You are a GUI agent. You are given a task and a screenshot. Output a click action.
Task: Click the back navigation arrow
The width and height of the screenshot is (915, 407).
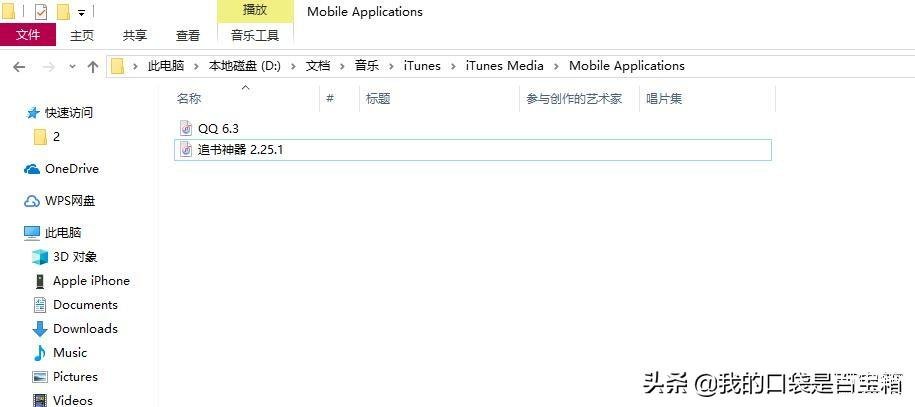point(19,67)
